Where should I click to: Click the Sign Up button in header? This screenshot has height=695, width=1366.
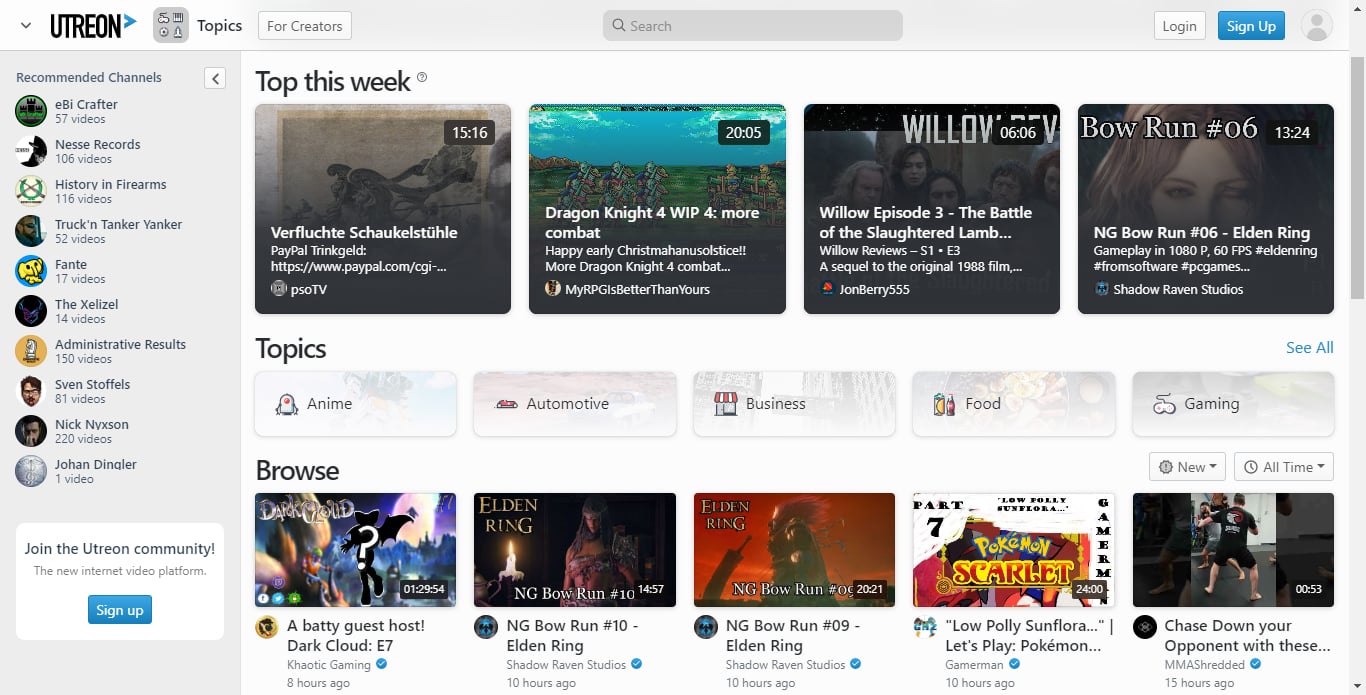coord(1251,26)
